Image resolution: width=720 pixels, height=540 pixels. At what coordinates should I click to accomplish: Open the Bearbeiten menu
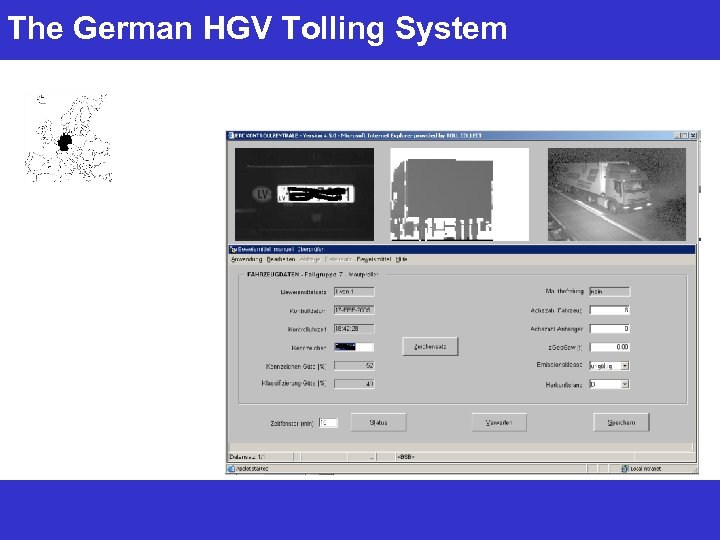point(281,259)
